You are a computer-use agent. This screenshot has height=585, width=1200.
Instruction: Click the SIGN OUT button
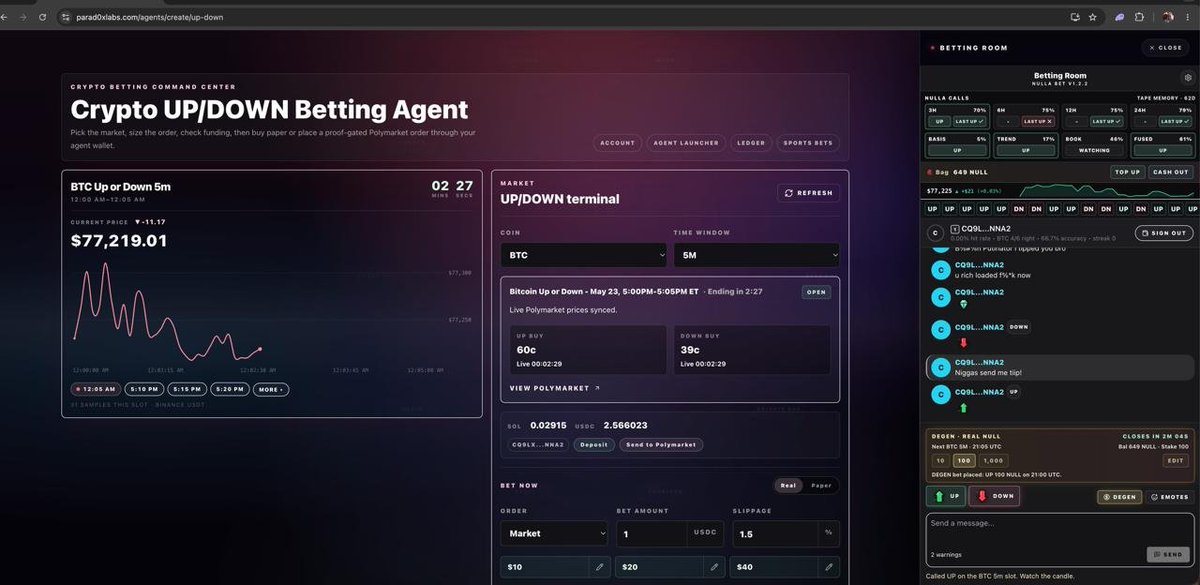(x=1164, y=233)
